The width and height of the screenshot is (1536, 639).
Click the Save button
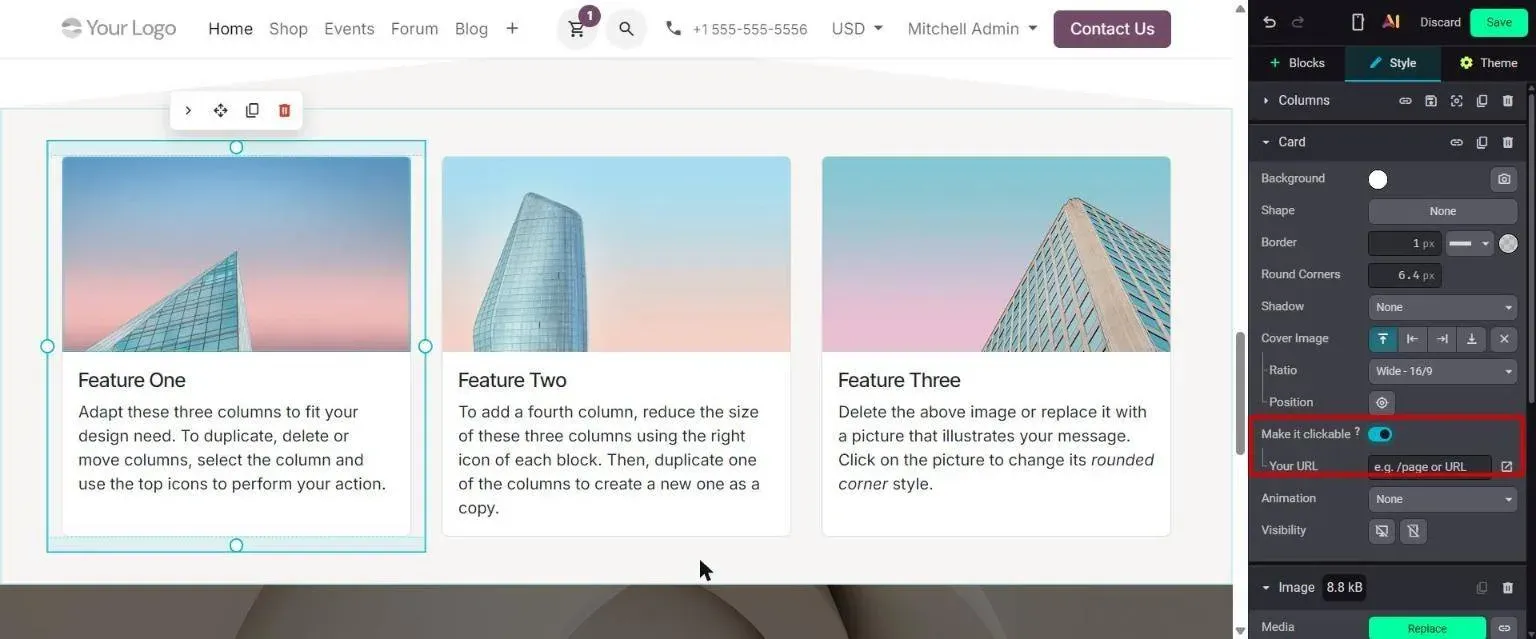click(1499, 22)
